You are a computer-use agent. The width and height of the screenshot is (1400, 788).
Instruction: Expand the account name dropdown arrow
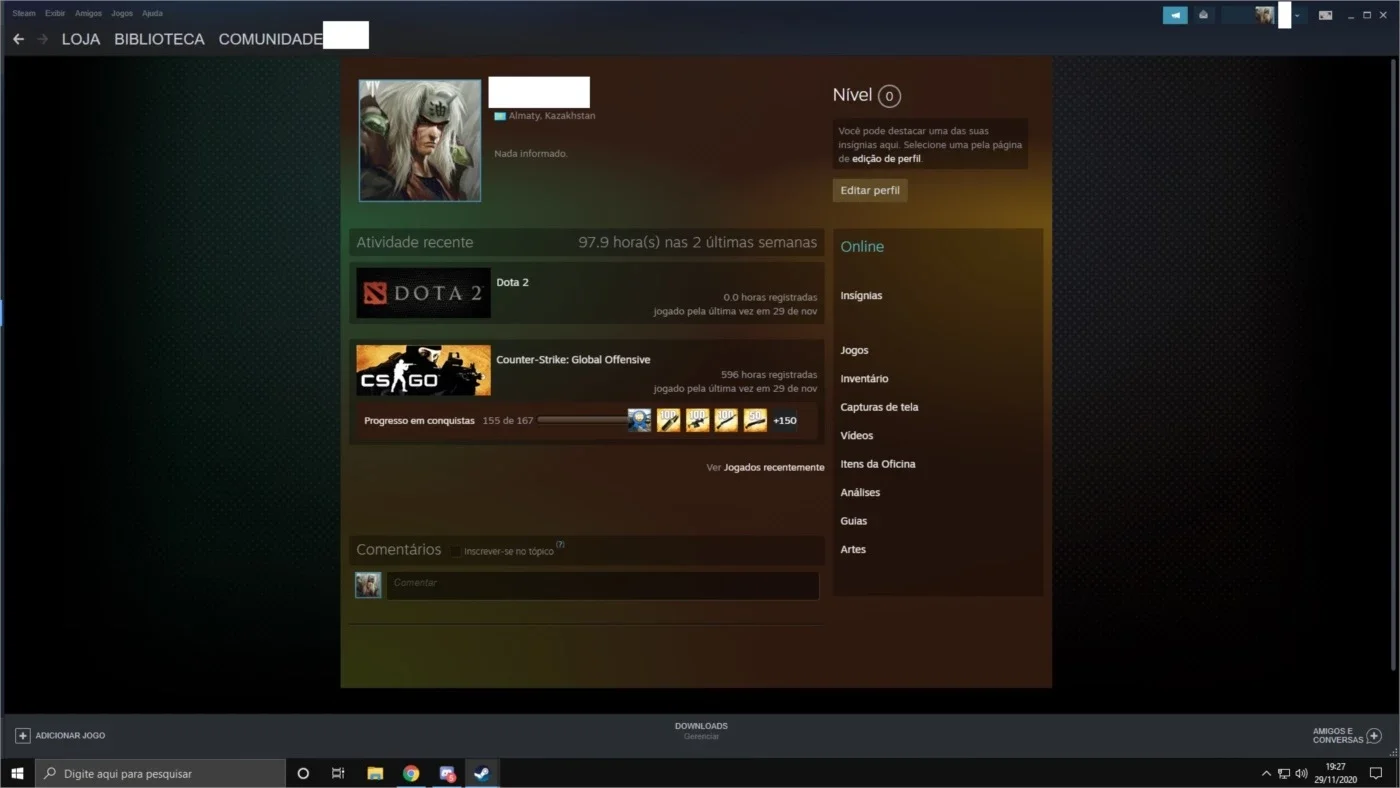(x=1297, y=16)
